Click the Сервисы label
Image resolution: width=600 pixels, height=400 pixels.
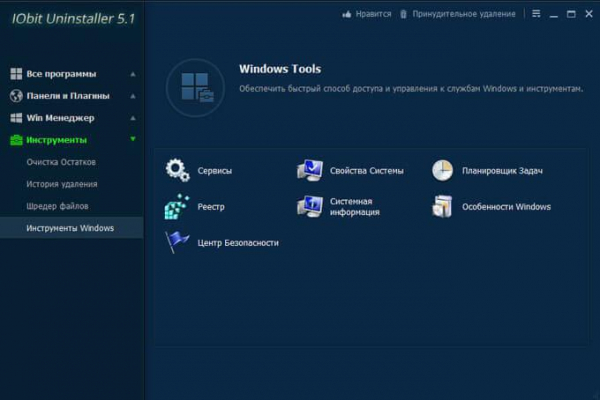coord(215,171)
